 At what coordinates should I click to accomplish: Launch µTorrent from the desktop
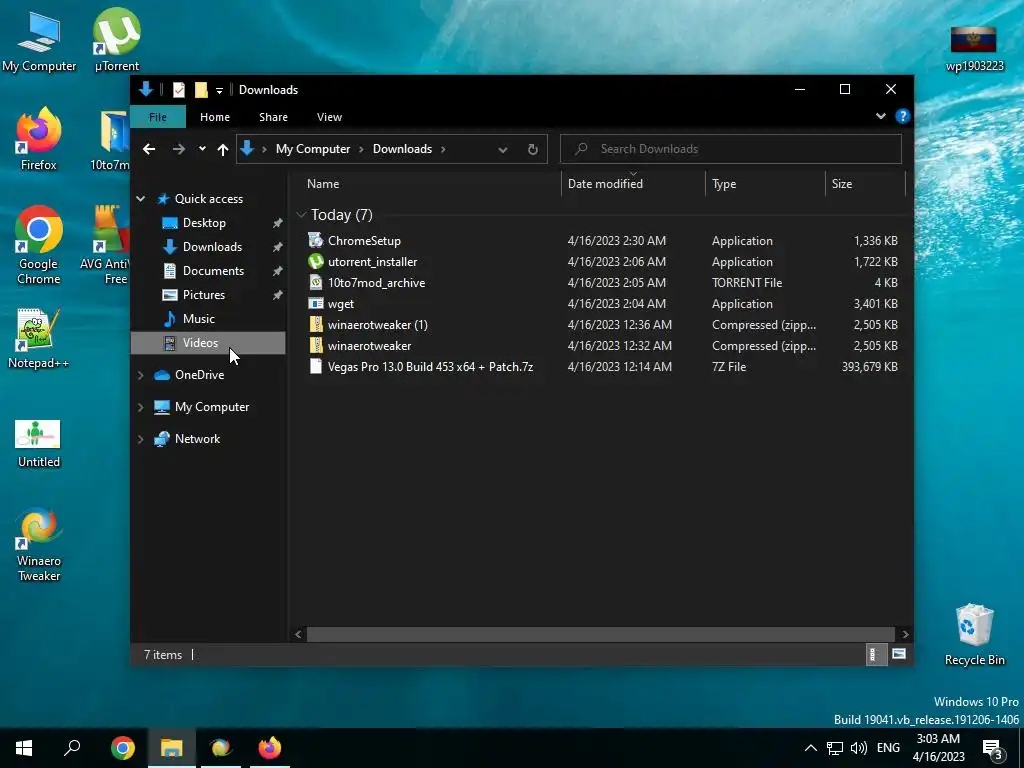(116, 41)
